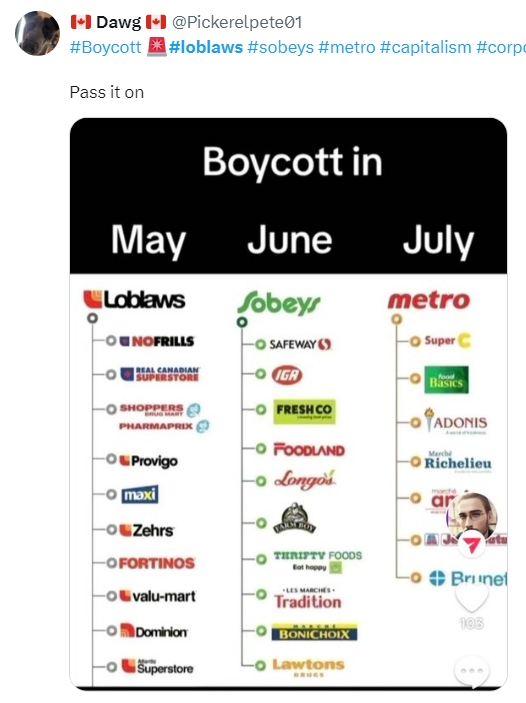Open the #metro hashtag link
The width and height of the screenshot is (526, 703).
click(347, 47)
